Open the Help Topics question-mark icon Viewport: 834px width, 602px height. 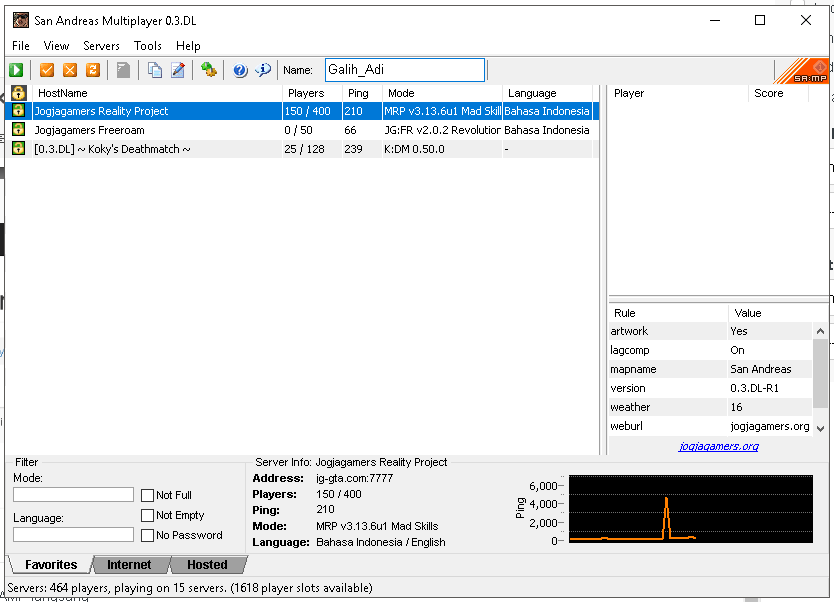(240, 70)
